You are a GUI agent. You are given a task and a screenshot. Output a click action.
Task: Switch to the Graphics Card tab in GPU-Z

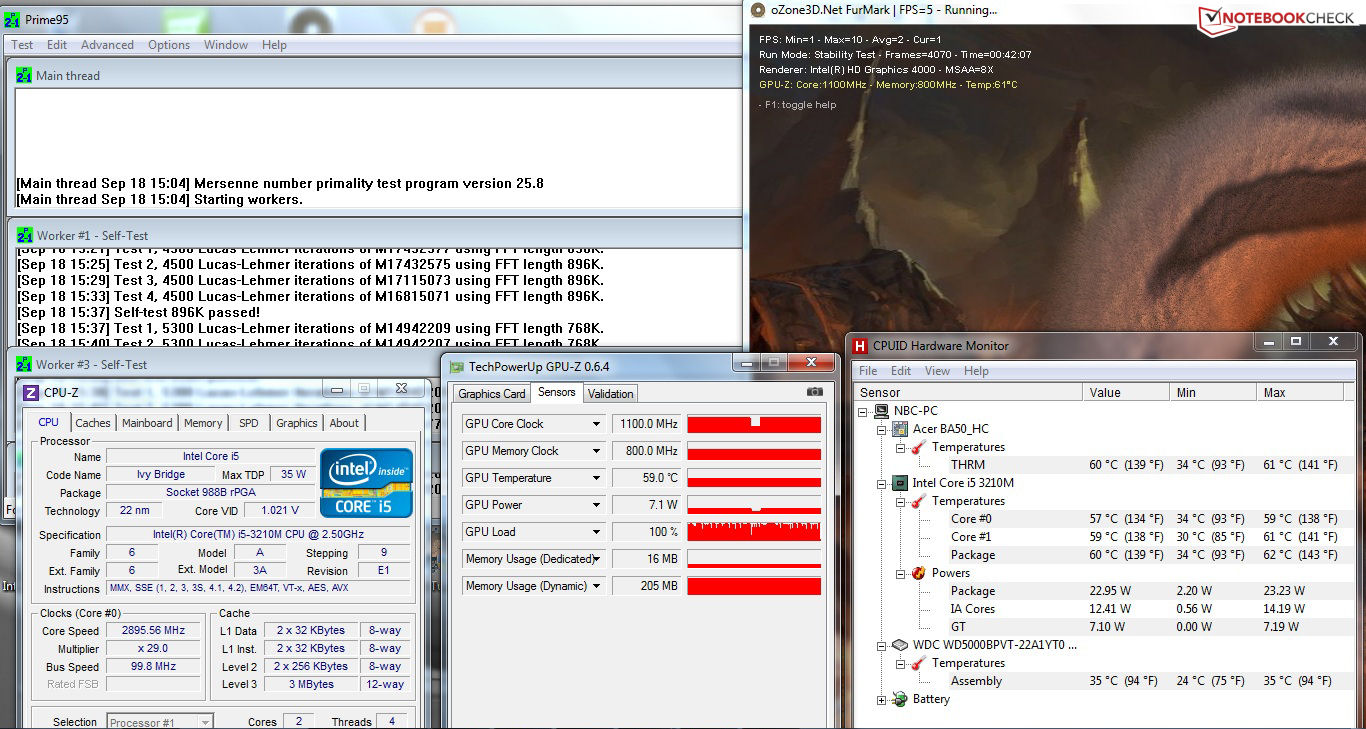click(x=491, y=394)
